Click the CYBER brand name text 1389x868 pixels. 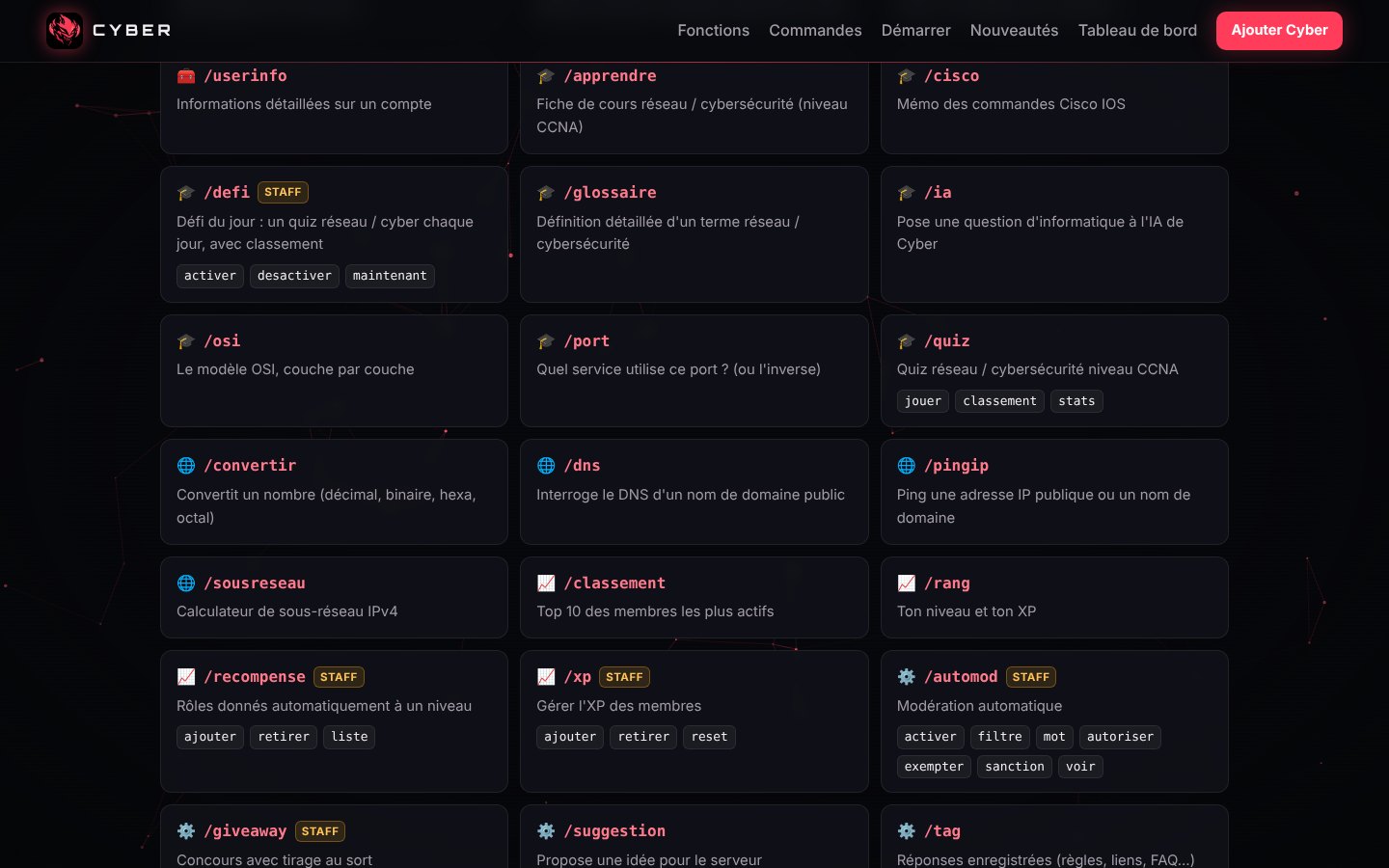tap(132, 31)
